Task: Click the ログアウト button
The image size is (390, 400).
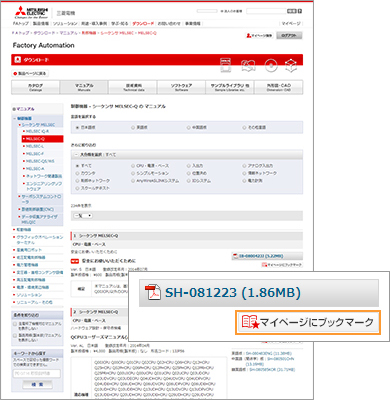Action: click(x=289, y=35)
